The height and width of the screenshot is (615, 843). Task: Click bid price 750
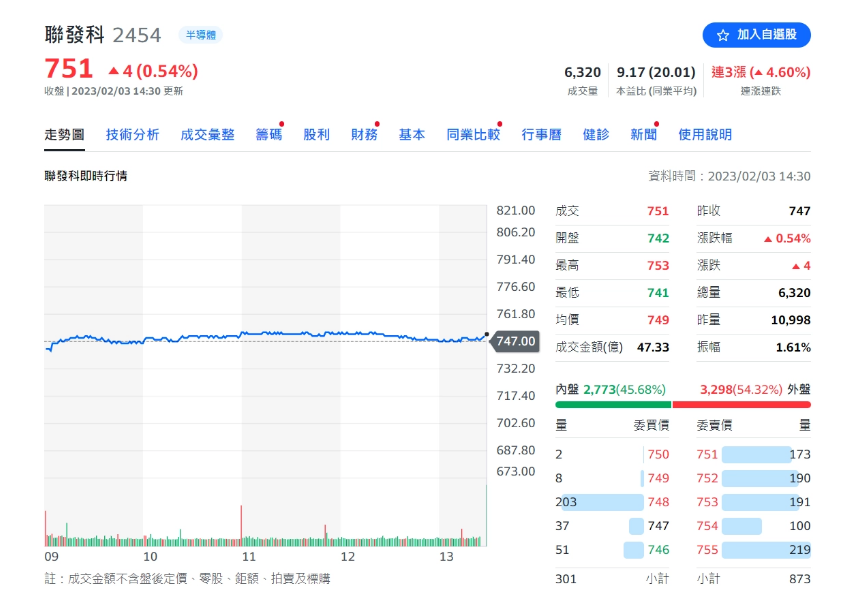pos(658,454)
